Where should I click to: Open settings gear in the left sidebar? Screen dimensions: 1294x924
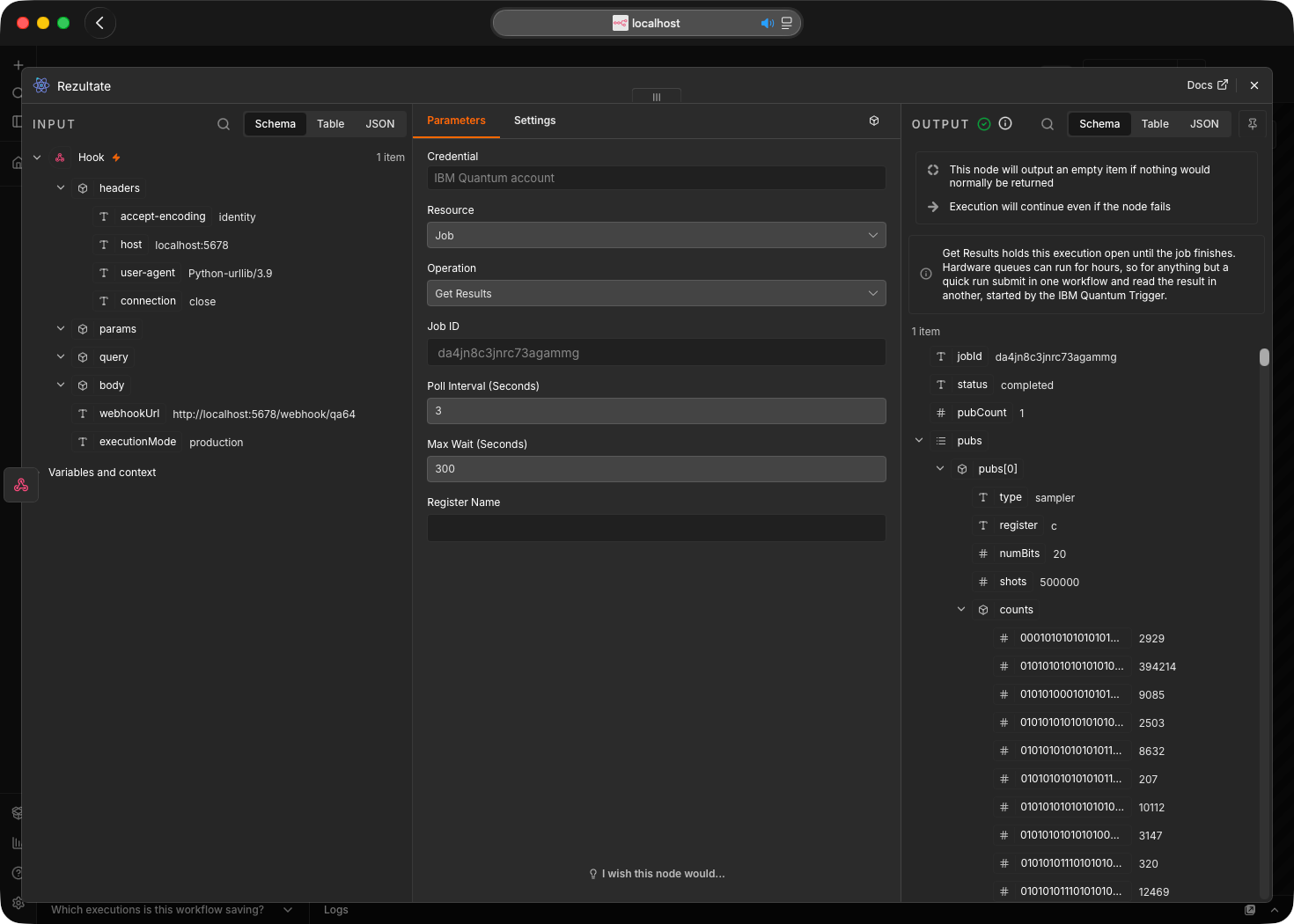pos(18,903)
